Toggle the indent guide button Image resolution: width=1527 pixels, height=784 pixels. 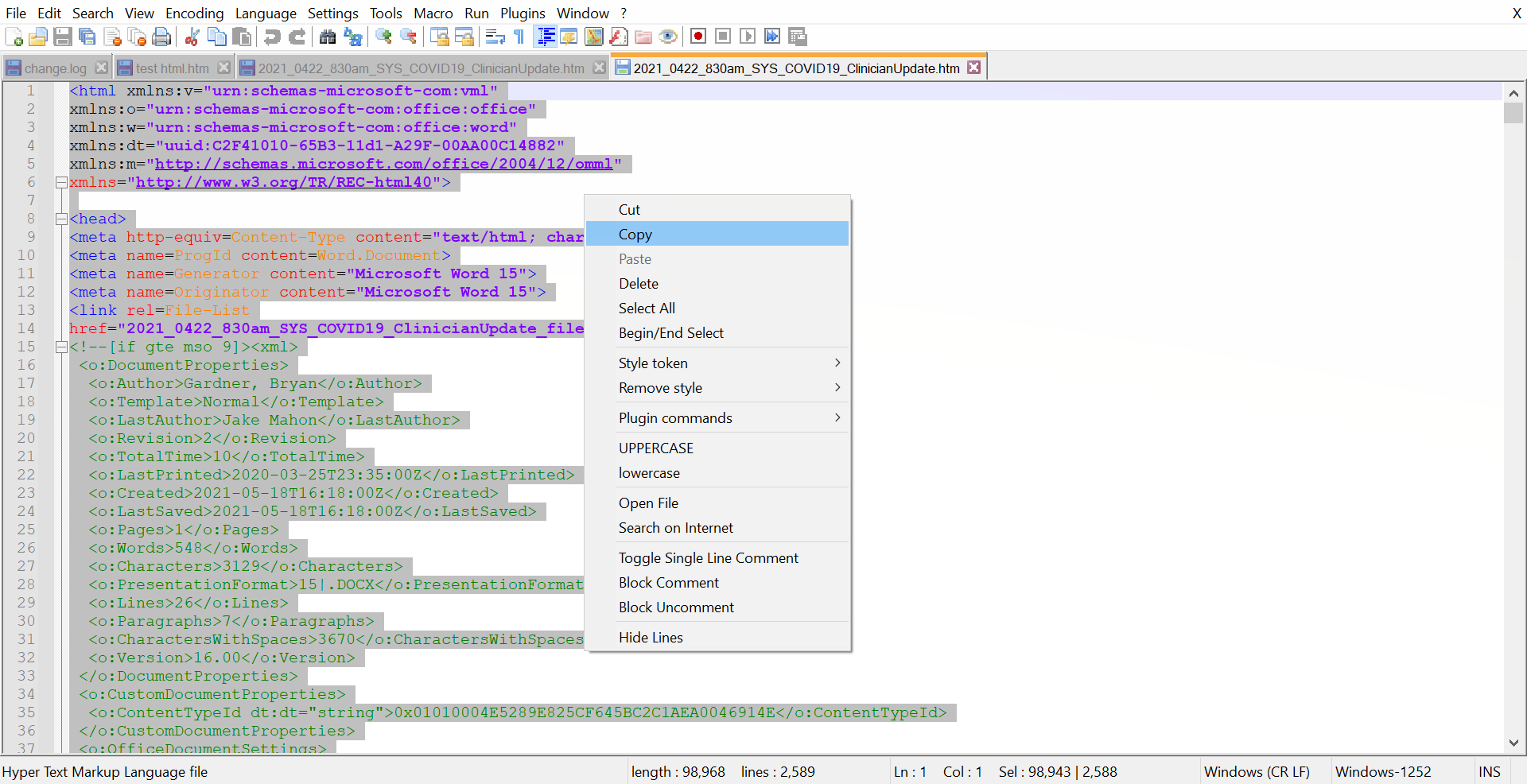[x=546, y=37]
